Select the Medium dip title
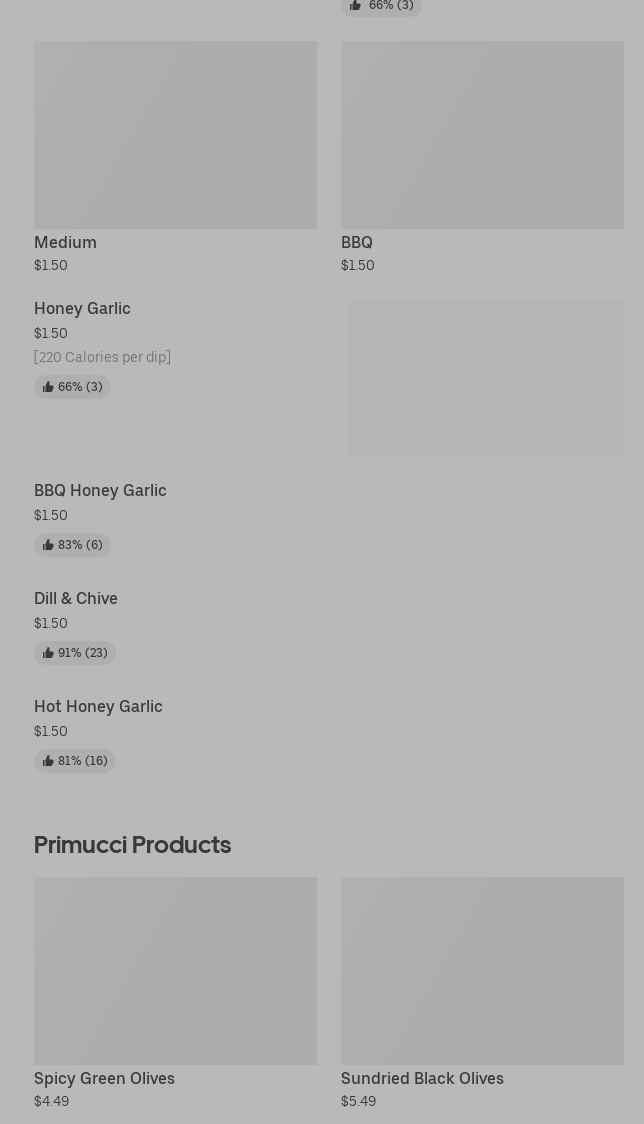 [x=65, y=242]
